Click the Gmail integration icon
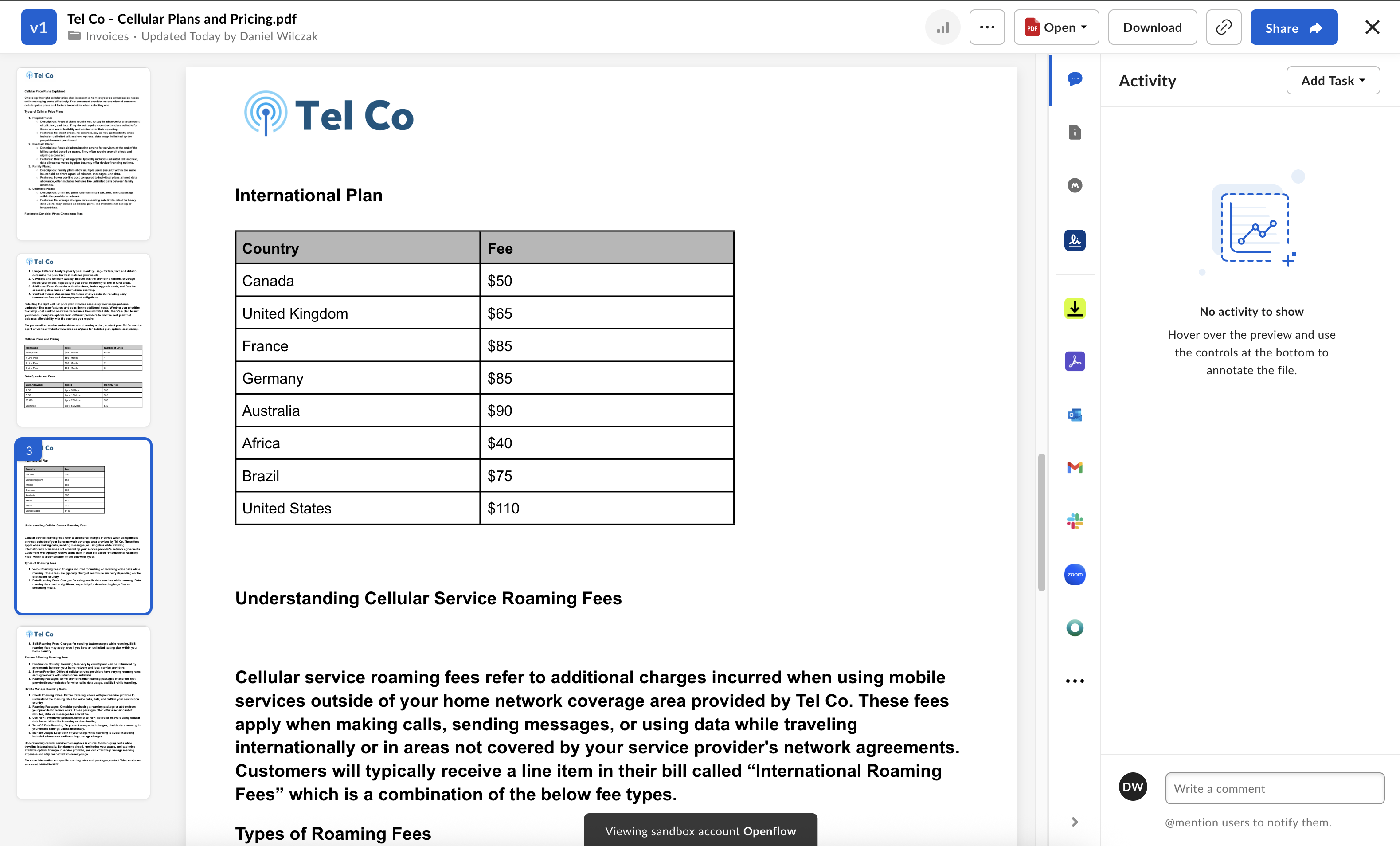This screenshot has height=846, width=1400. (x=1075, y=468)
